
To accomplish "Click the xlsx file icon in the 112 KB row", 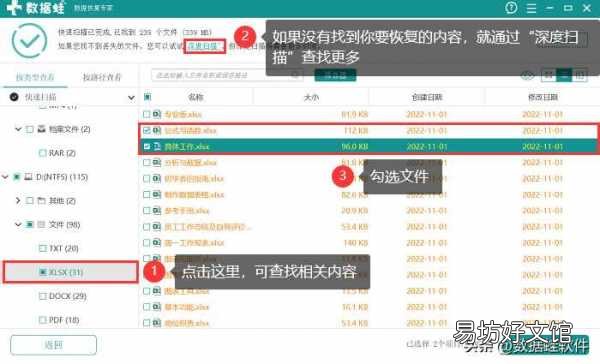I will click(x=157, y=131).
